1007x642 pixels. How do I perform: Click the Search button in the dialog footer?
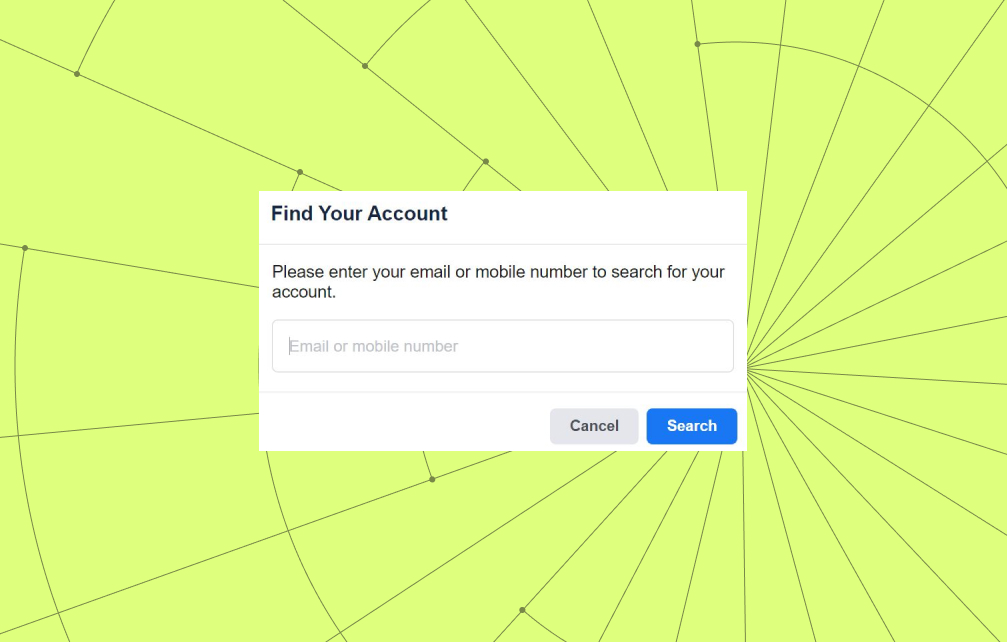[x=691, y=426]
